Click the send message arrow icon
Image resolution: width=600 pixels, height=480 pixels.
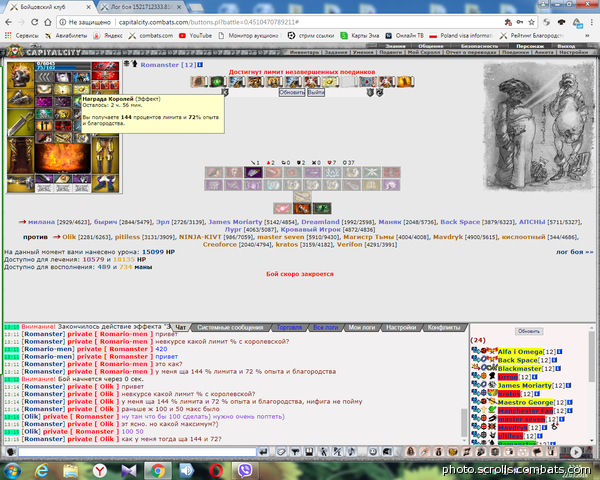coord(263,452)
